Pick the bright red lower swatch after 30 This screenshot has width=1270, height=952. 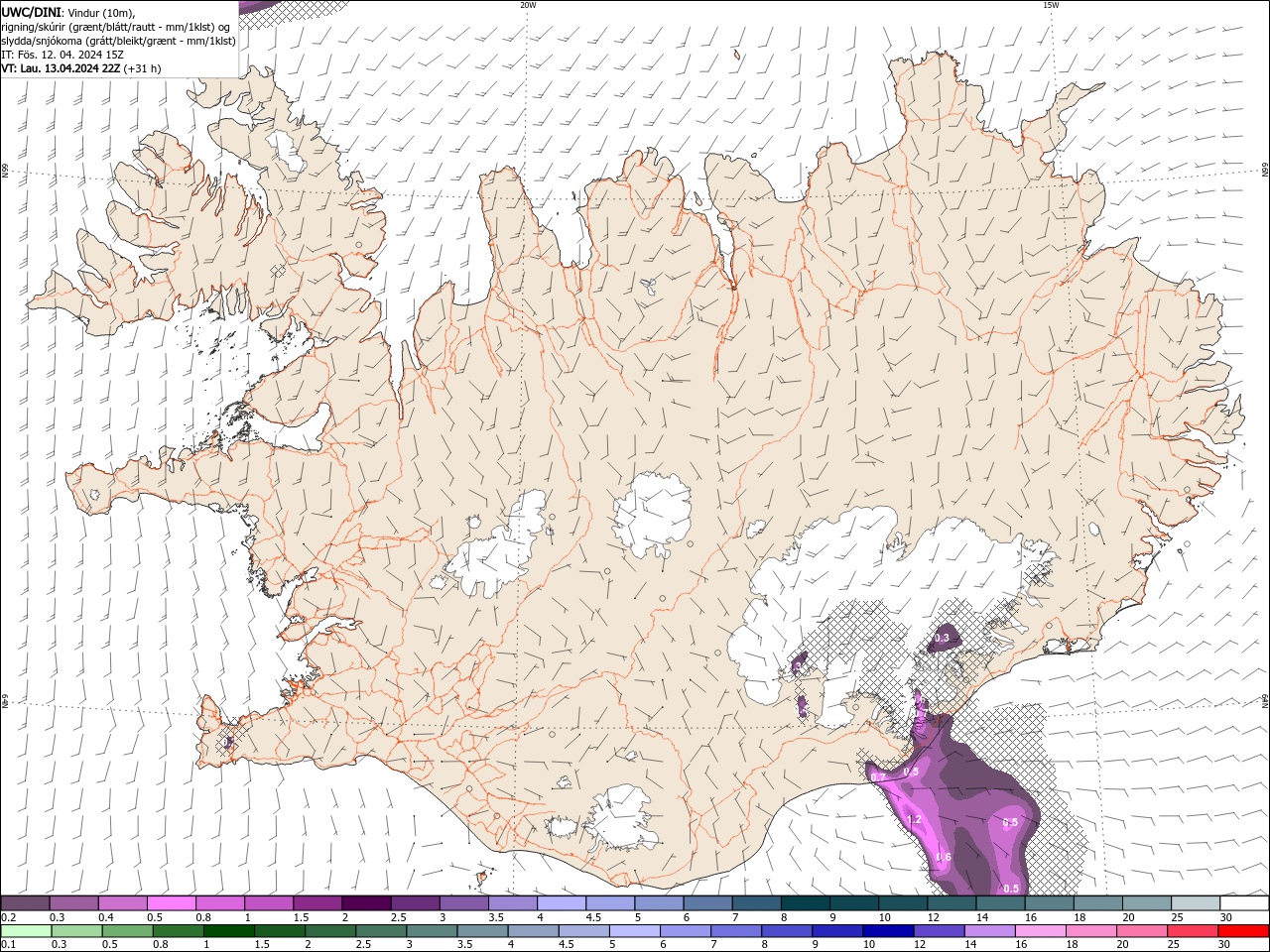[x=1243, y=931]
